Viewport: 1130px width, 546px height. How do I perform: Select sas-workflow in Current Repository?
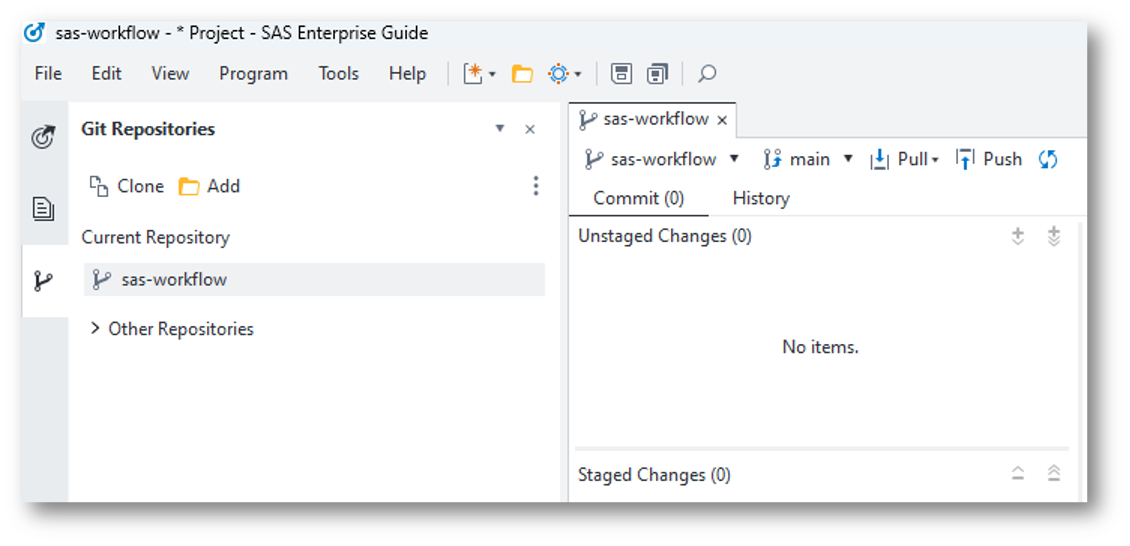(174, 280)
